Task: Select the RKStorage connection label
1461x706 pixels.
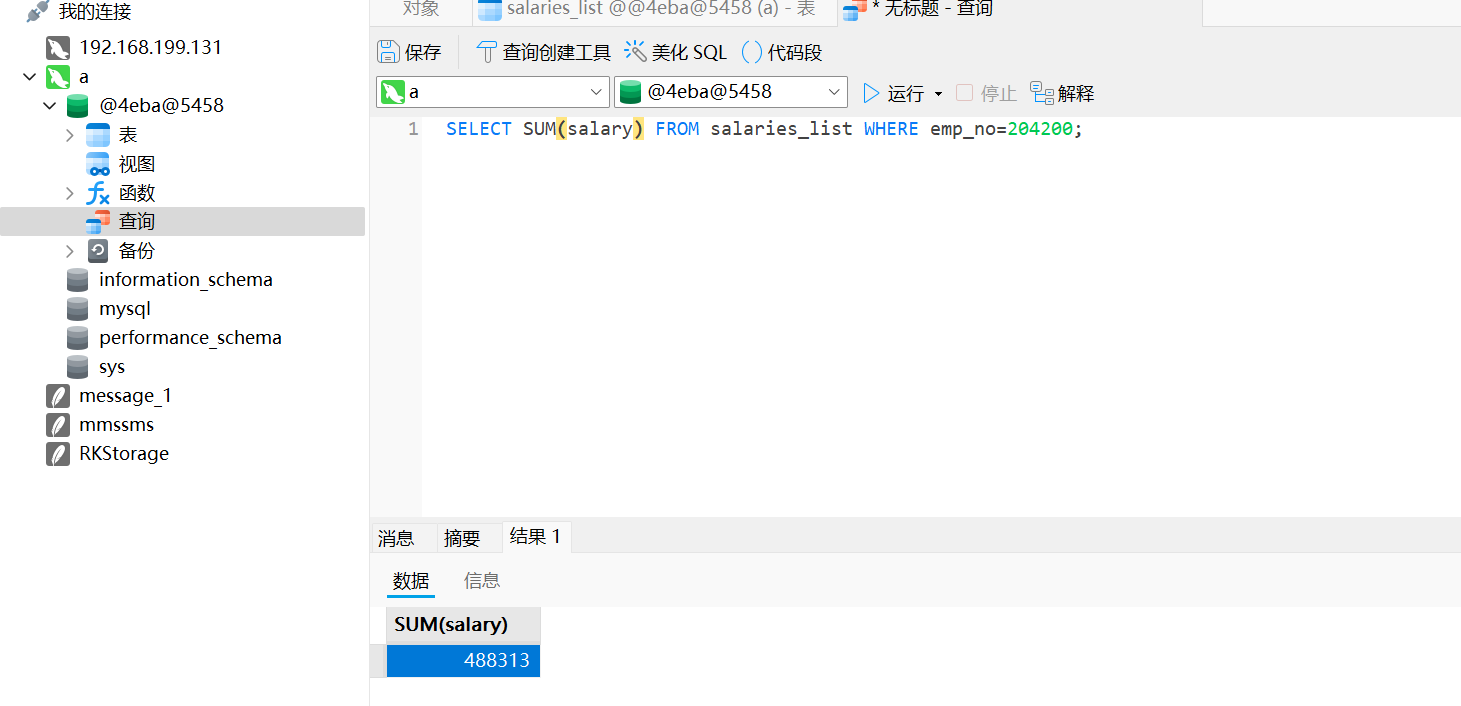Action: (124, 454)
